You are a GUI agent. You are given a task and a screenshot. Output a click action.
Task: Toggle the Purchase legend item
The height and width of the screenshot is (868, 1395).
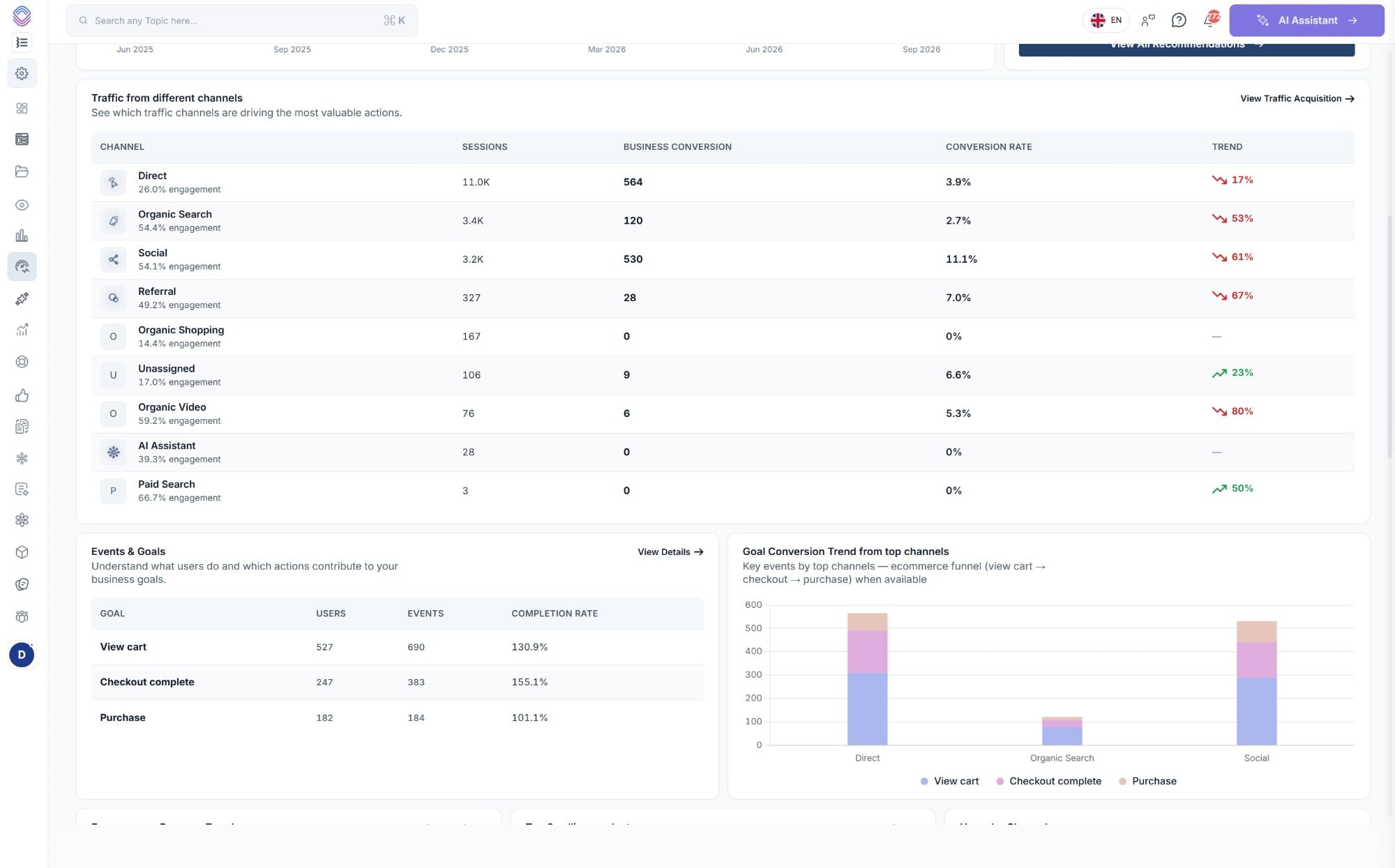(x=1147, y=781)
